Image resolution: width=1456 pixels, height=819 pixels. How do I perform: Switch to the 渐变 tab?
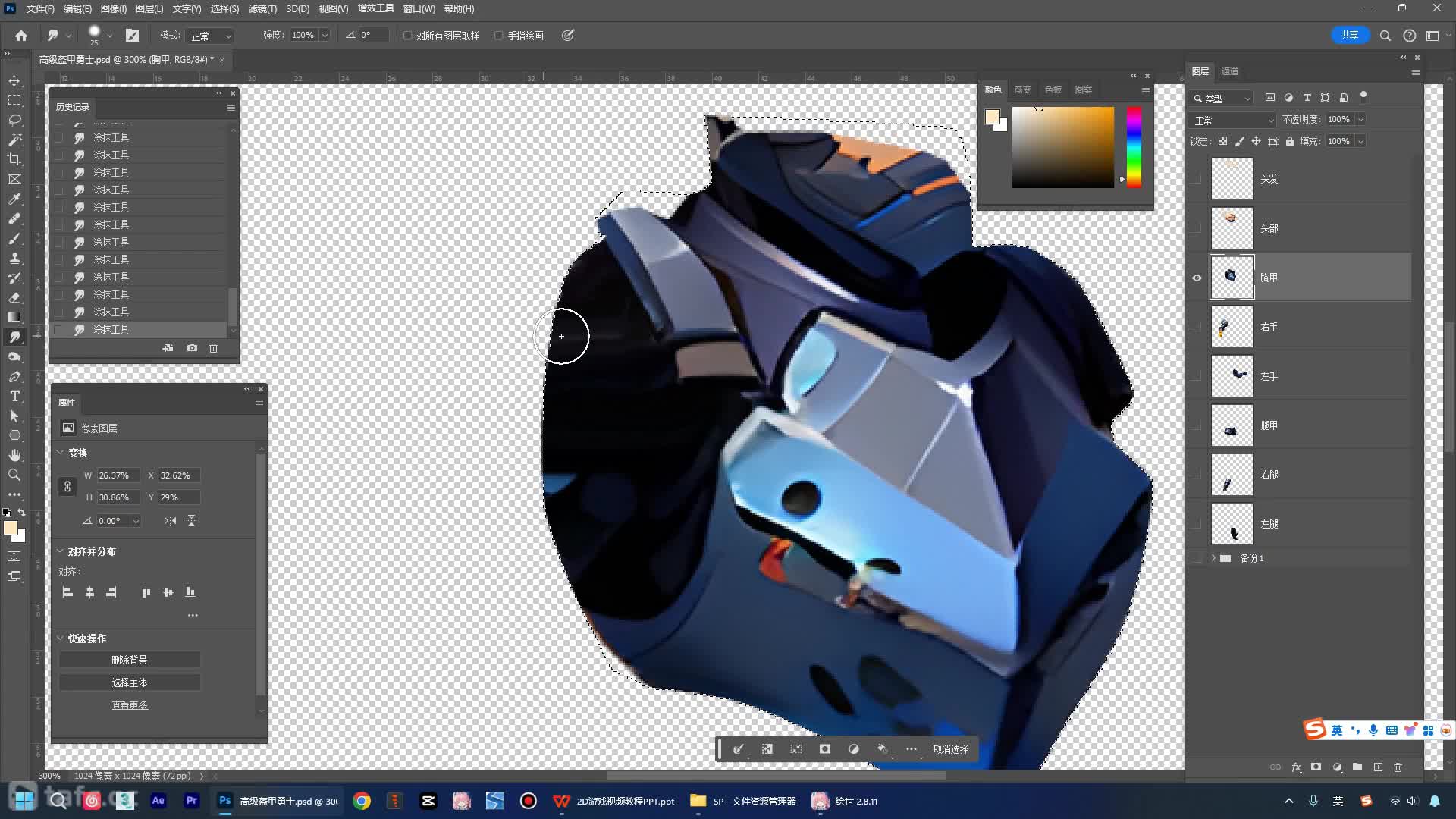tap(1023, 89)
